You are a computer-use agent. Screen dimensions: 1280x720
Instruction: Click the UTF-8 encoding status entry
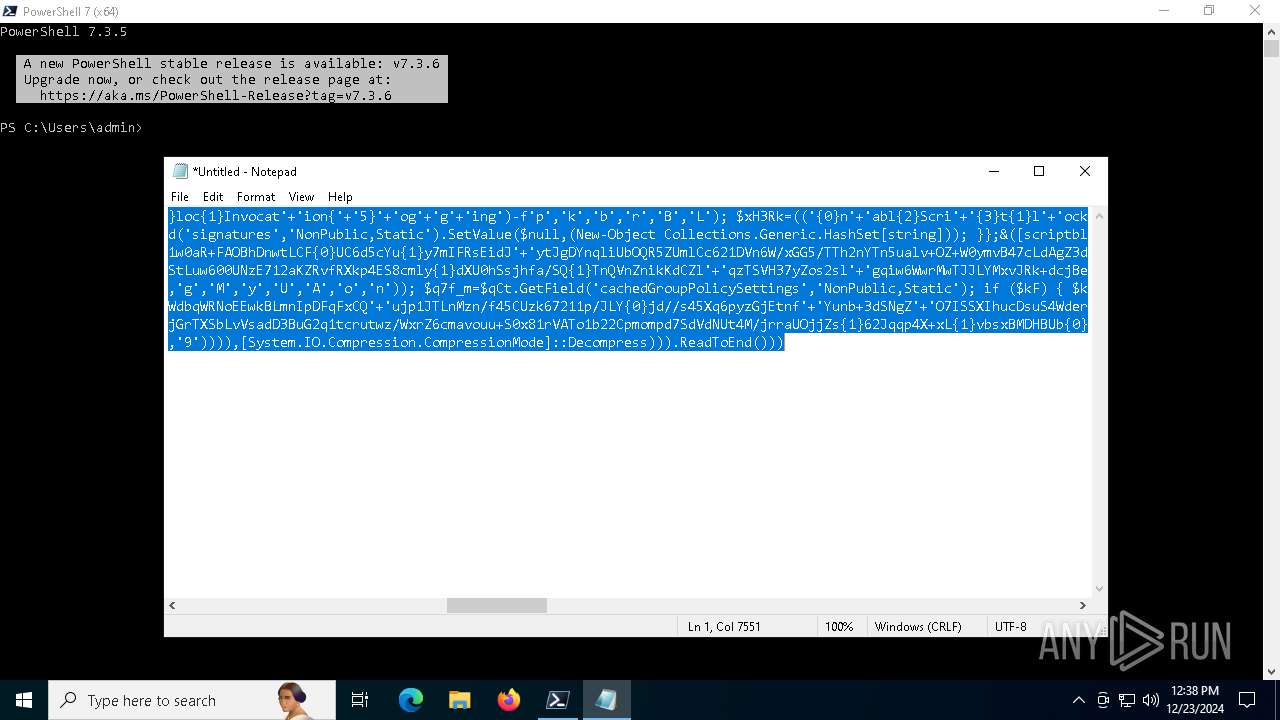(1011, 626)
